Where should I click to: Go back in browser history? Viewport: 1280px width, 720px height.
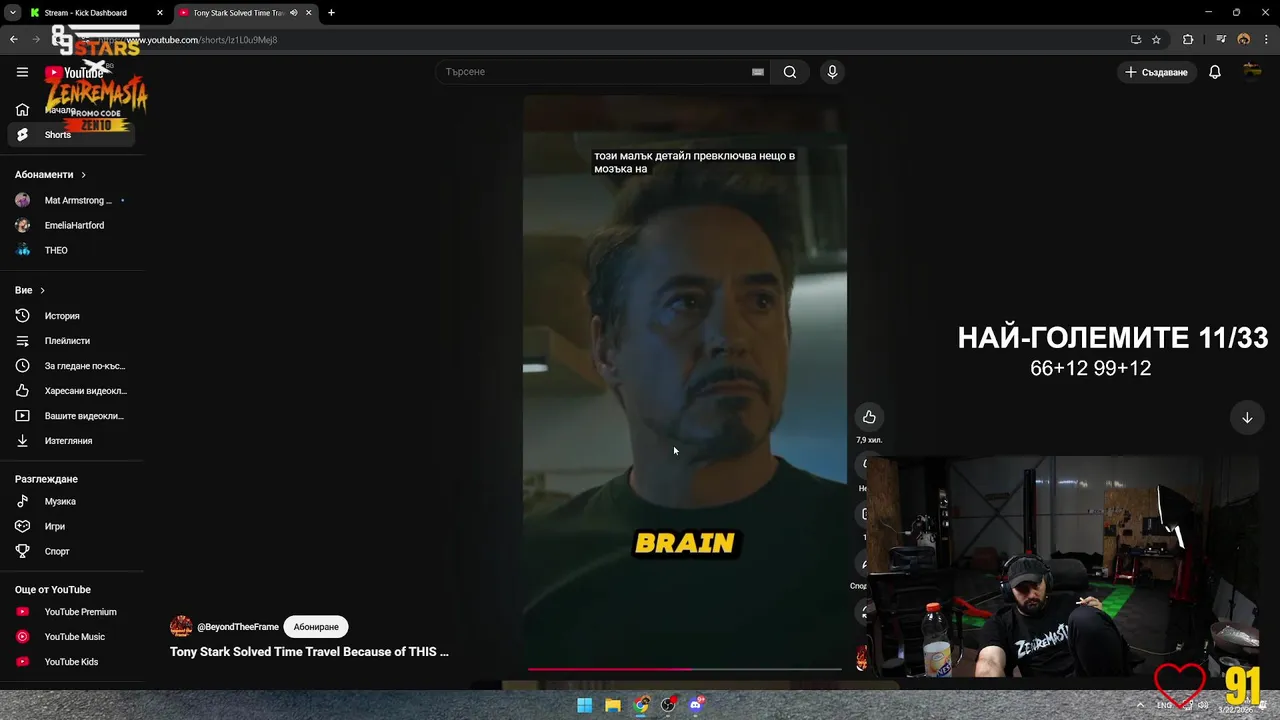coord(14,40)
